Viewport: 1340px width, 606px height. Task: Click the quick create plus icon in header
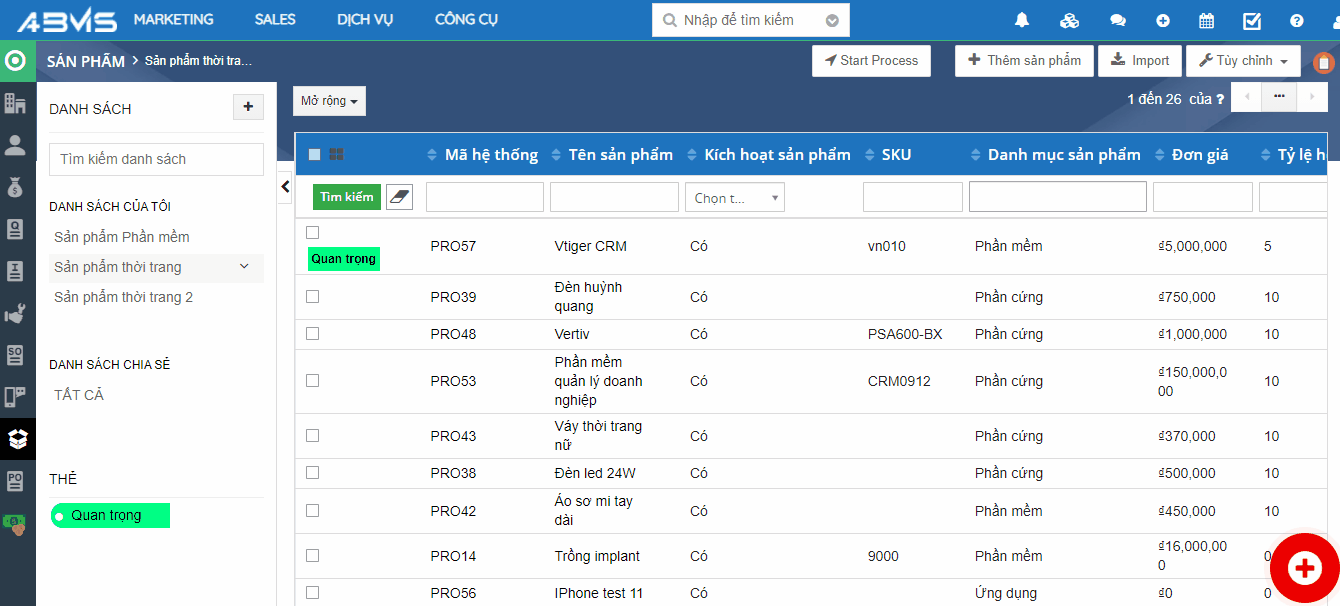pos(1163,20)
